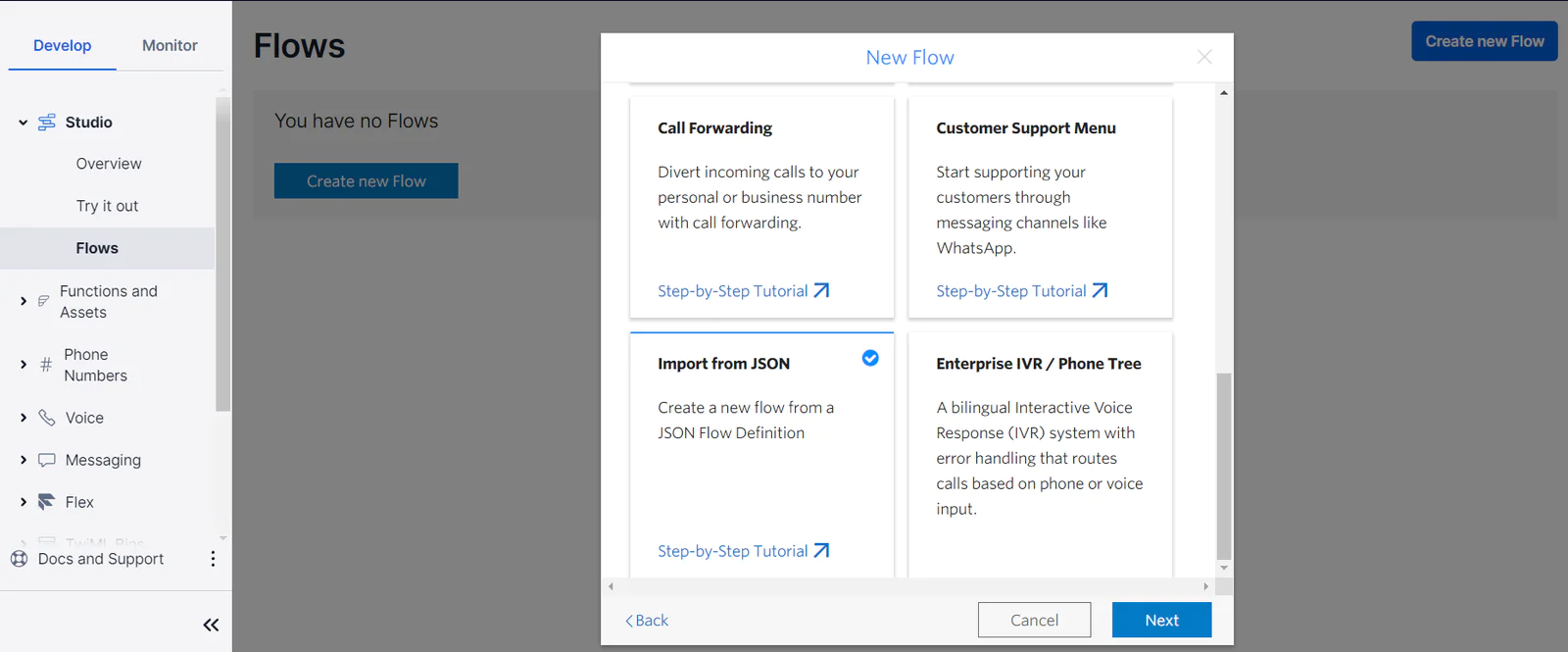
Task: Click the Voice phone icon
Action: point(46,418)
